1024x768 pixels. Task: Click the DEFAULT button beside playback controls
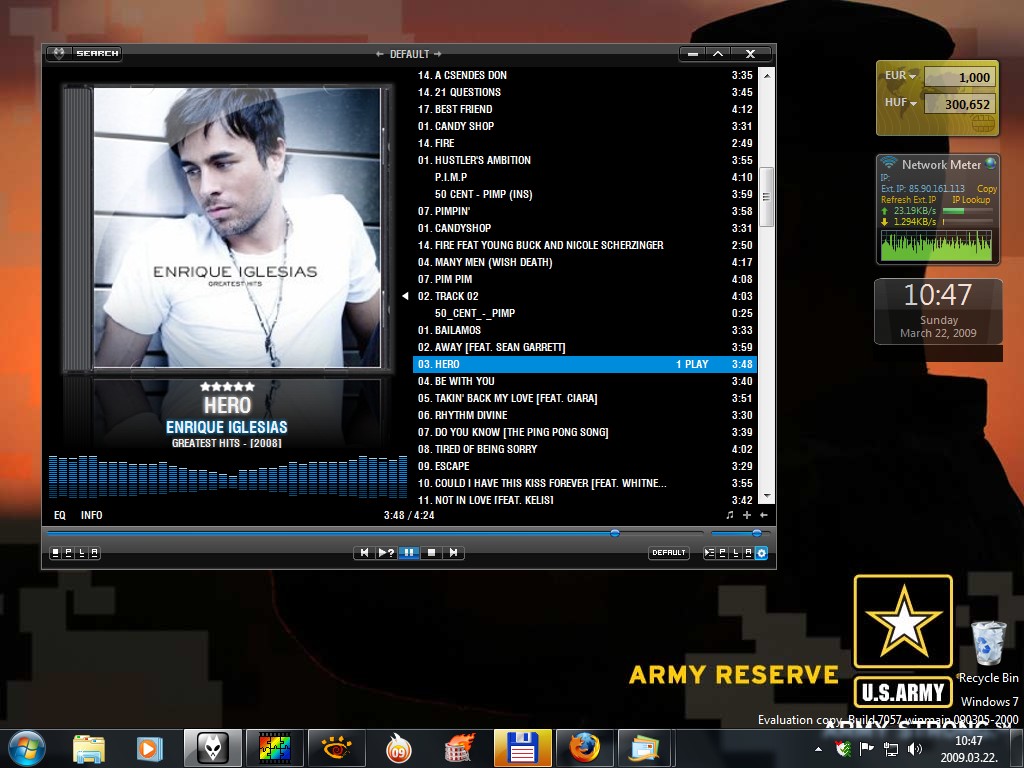pos(669,552)
